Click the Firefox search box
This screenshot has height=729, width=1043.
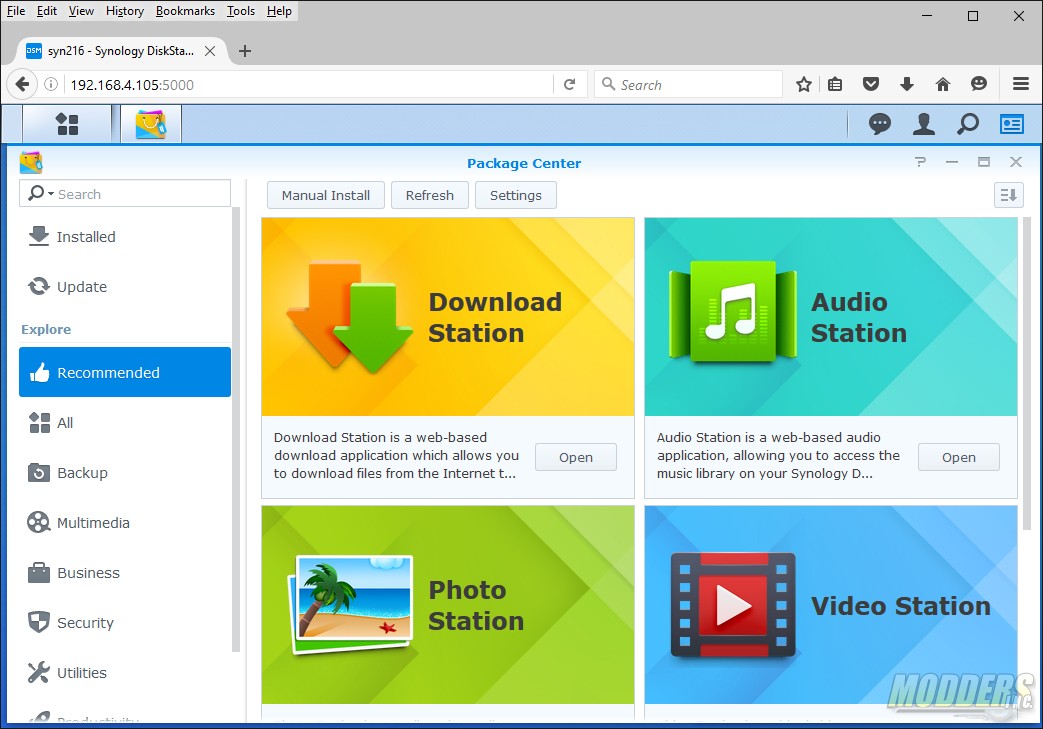tap(688, 84)
